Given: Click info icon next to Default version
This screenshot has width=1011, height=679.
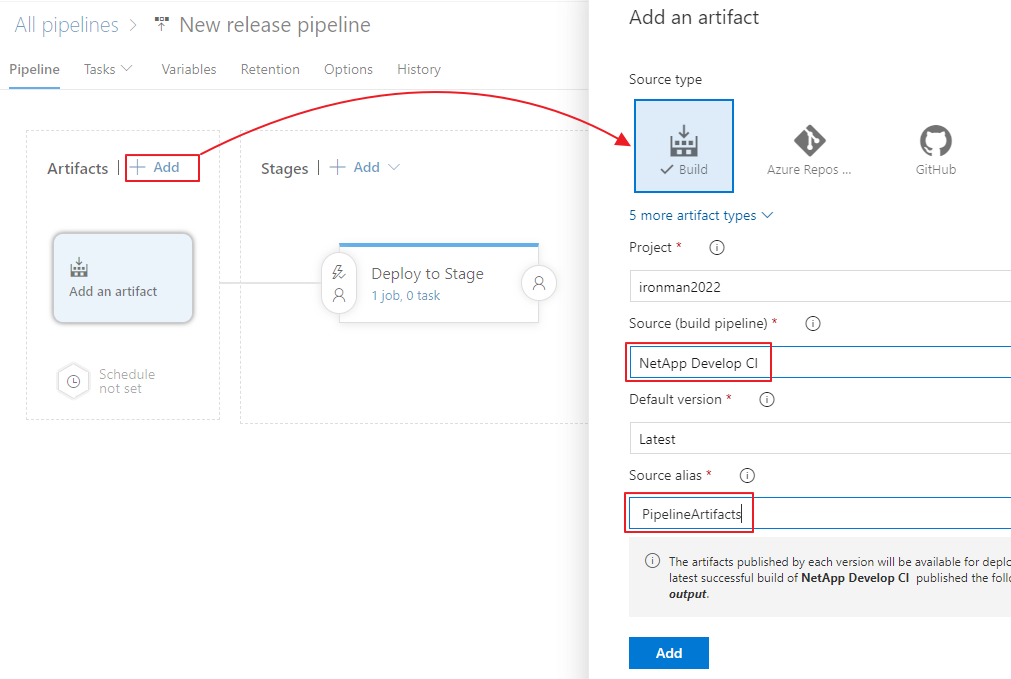Looking at the screenshot, I should [767, 399].
